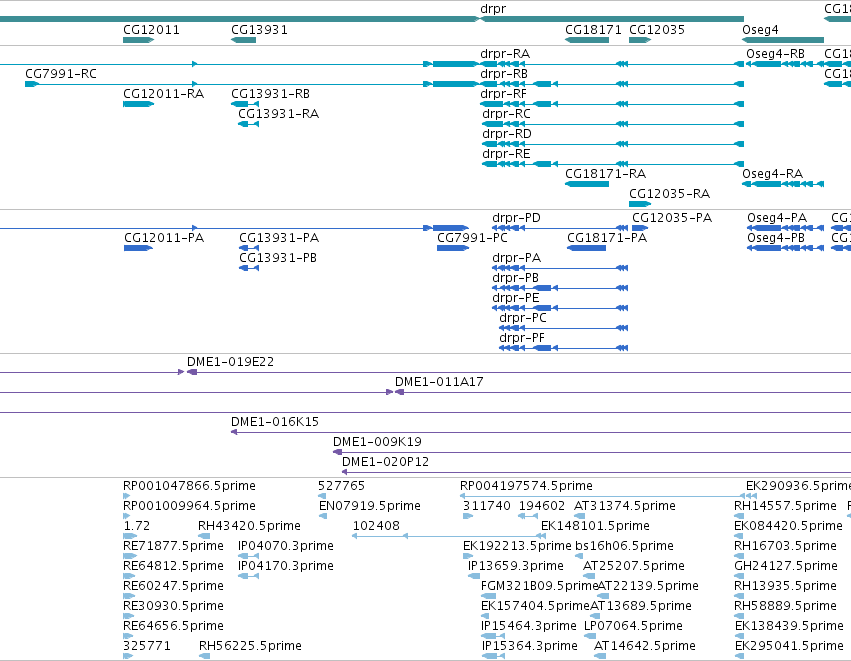Click the DME1-011A17 clone label

click(x=439, y=382)
